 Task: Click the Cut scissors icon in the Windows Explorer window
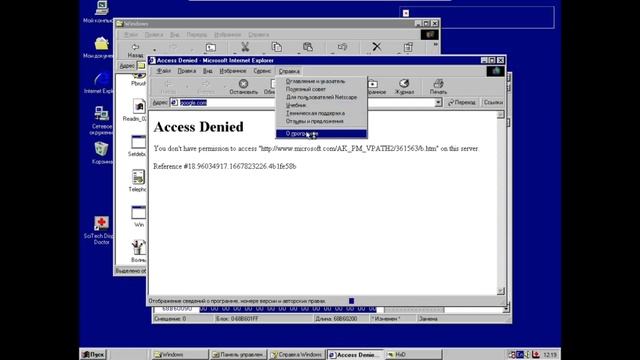[x=245, y=47]
